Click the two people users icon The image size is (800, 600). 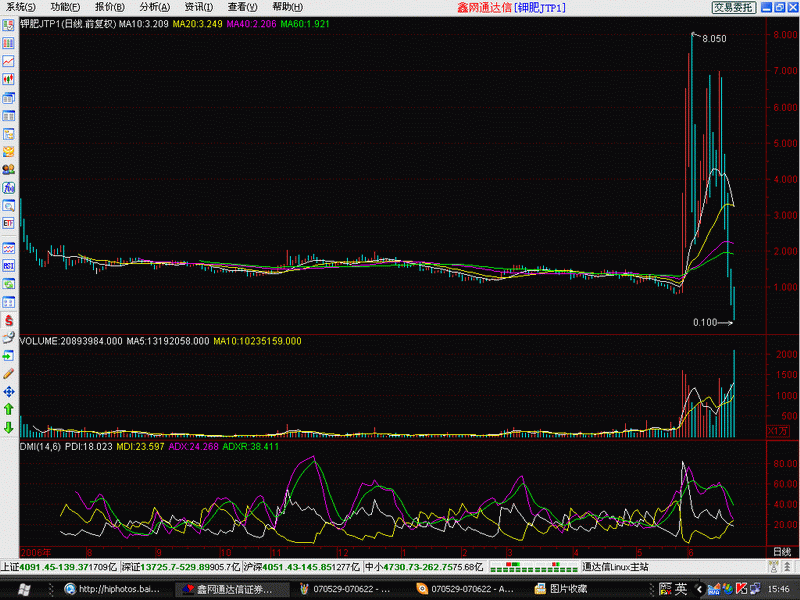8,169
